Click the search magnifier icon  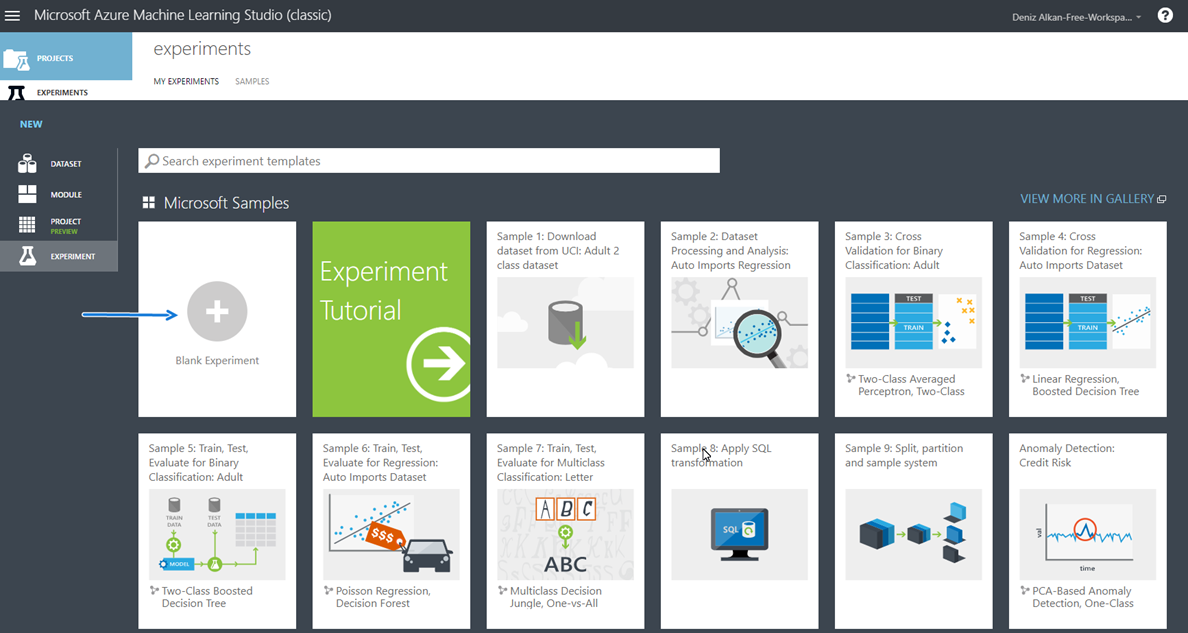152,161
